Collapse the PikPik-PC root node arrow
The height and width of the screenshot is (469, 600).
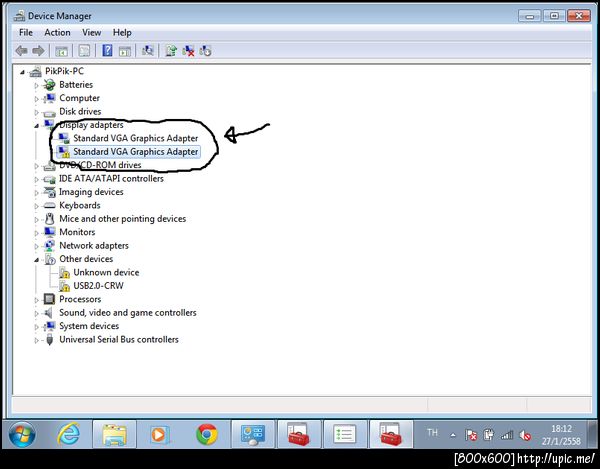[22, 72]
